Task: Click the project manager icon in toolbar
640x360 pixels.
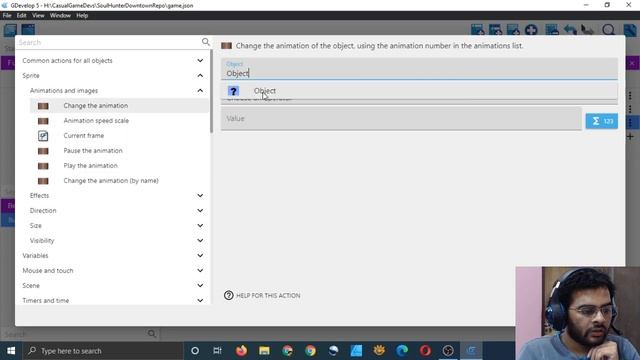Action: click(10, 30)
